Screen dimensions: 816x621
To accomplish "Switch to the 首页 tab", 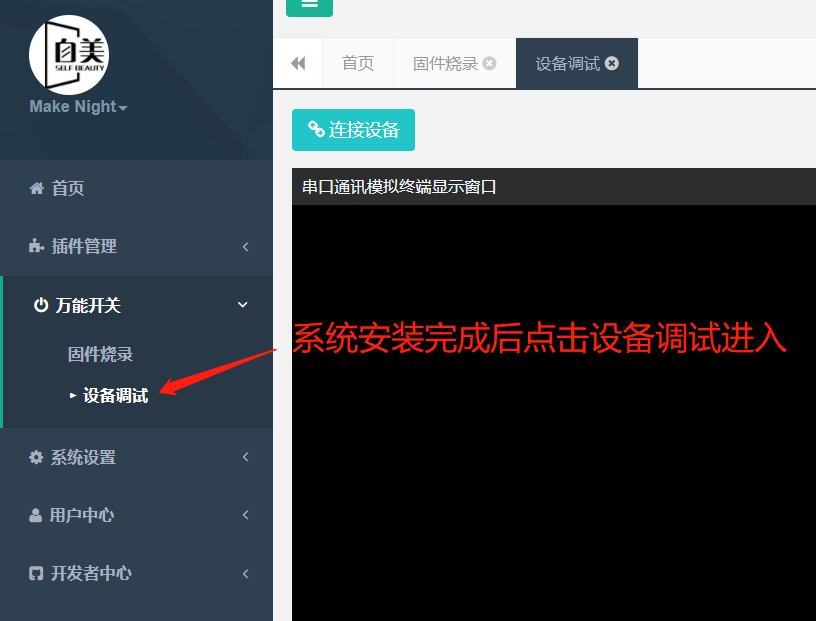I will point(358,64).
